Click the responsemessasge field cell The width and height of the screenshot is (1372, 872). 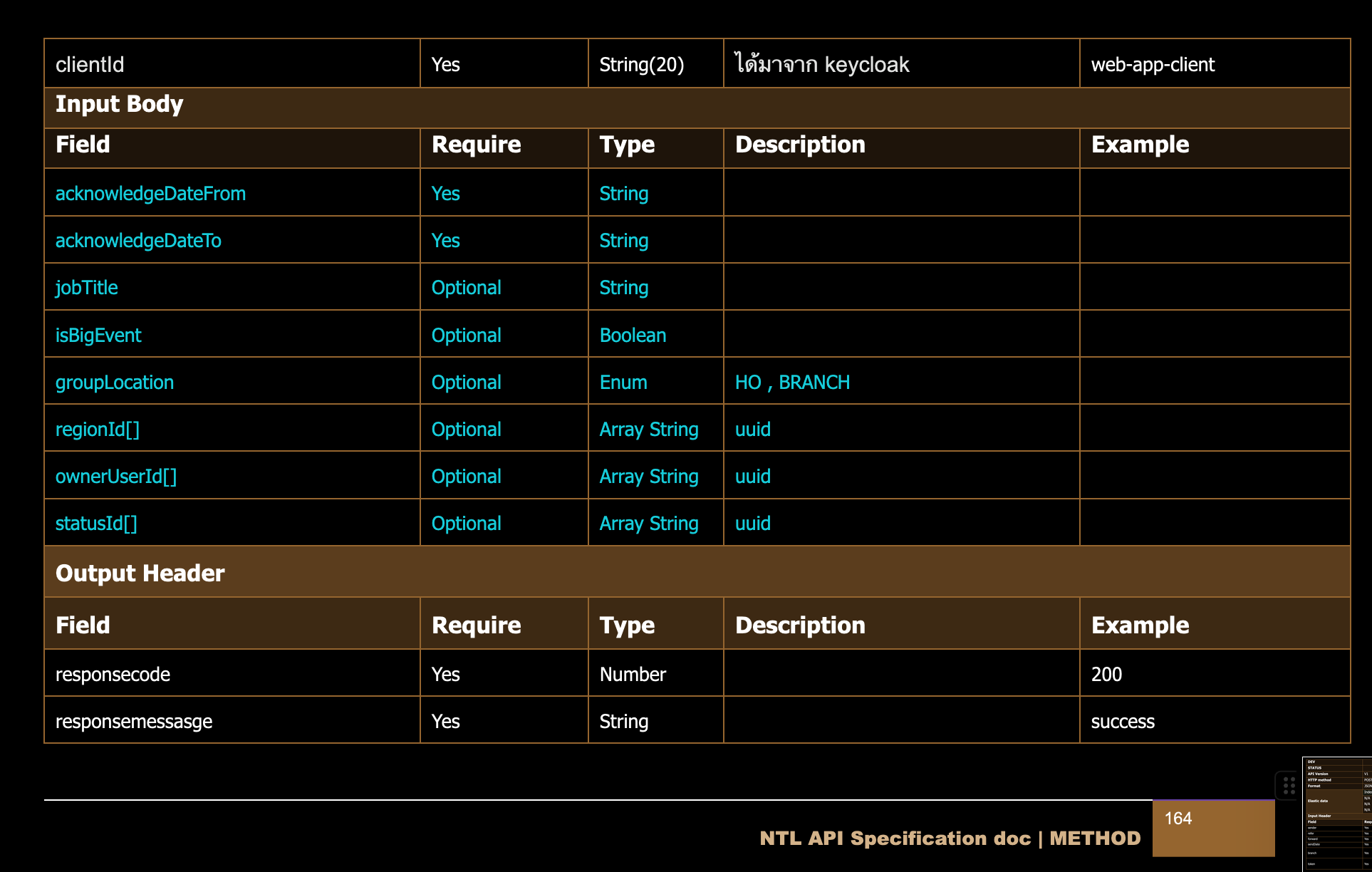134,722
